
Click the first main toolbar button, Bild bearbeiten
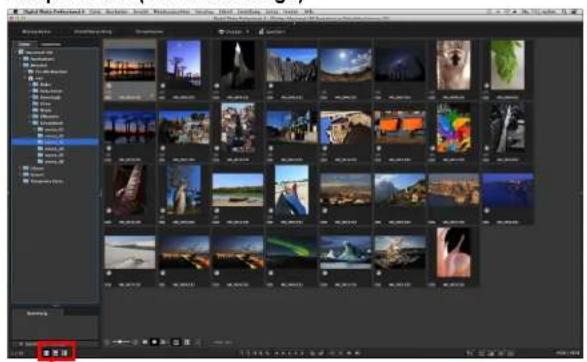point(37,32)
